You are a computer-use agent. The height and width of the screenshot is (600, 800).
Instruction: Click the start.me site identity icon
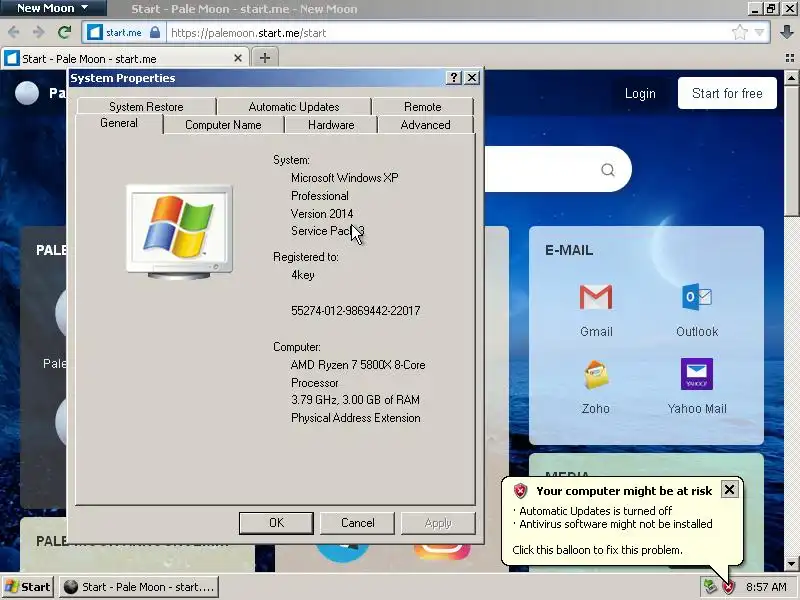tap(94, 33)
